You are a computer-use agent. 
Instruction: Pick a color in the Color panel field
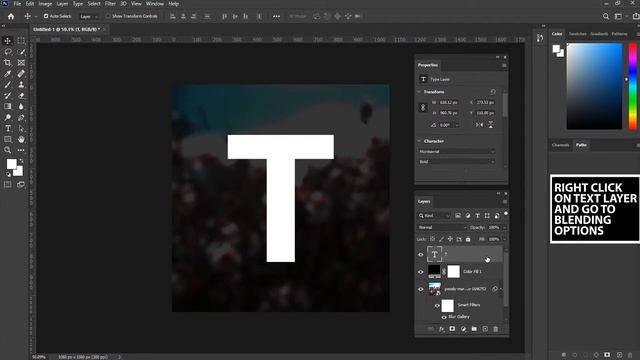coord(594,86)
